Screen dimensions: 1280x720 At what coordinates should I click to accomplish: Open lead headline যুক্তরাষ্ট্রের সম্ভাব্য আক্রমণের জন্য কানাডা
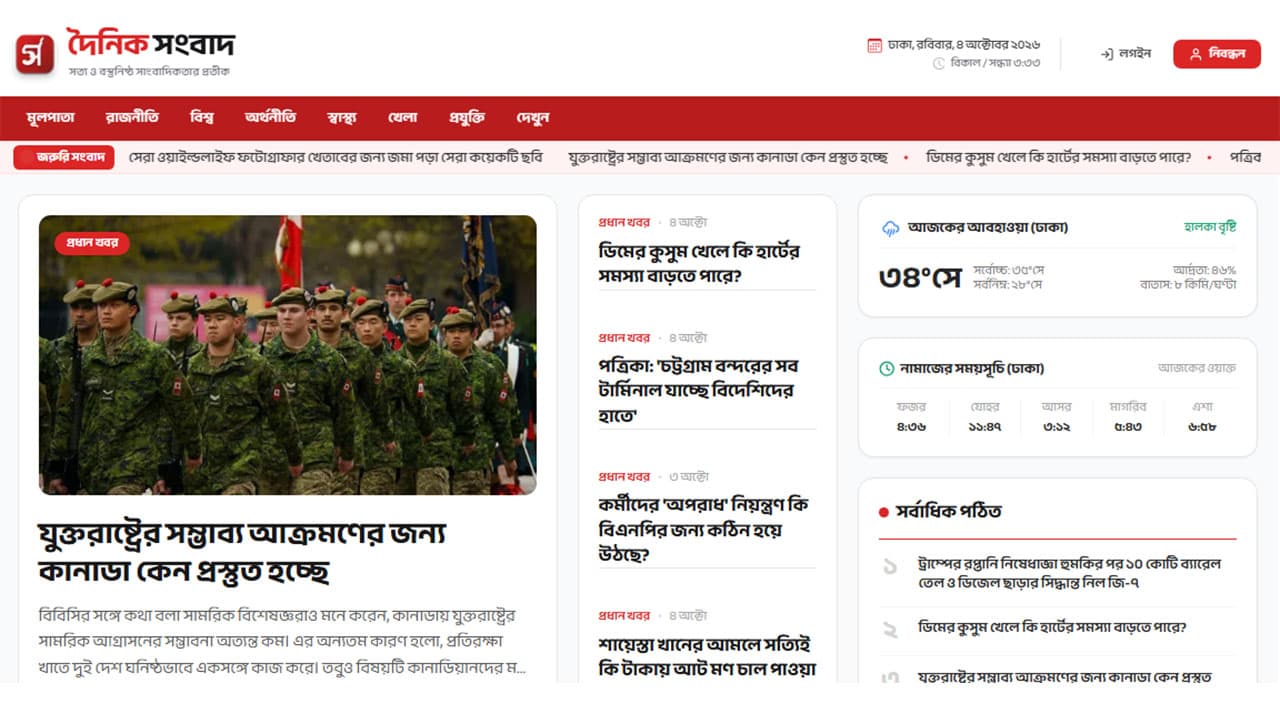[242, 552]
